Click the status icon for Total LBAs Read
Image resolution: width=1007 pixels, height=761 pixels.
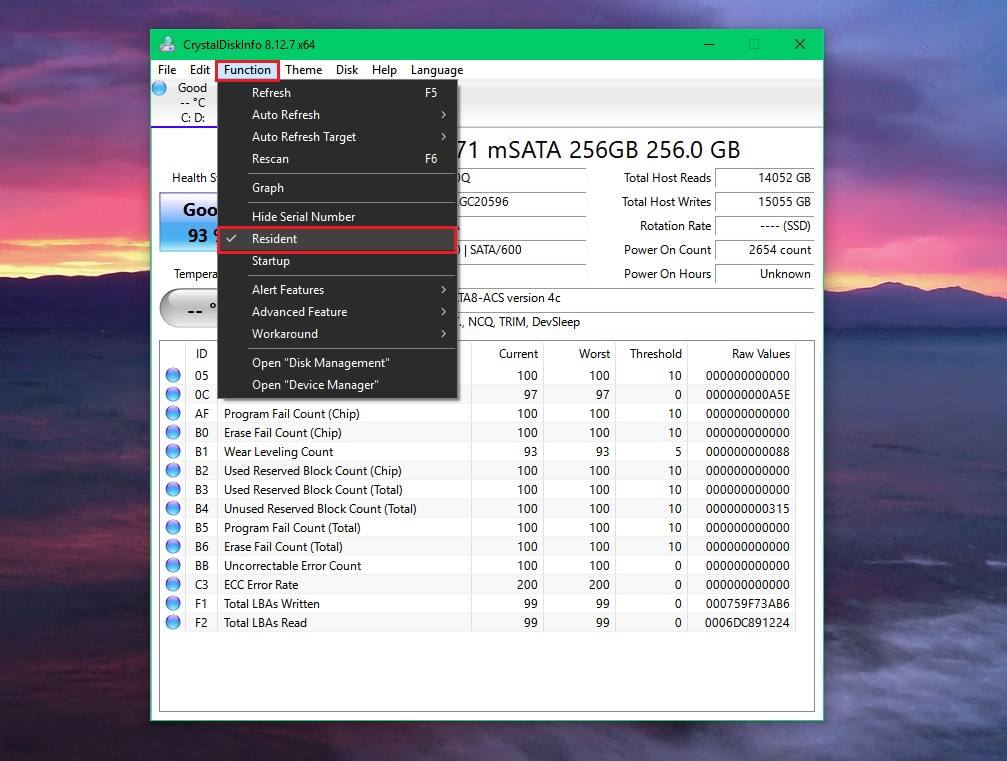pyautogui.click(x=173, y=623)
